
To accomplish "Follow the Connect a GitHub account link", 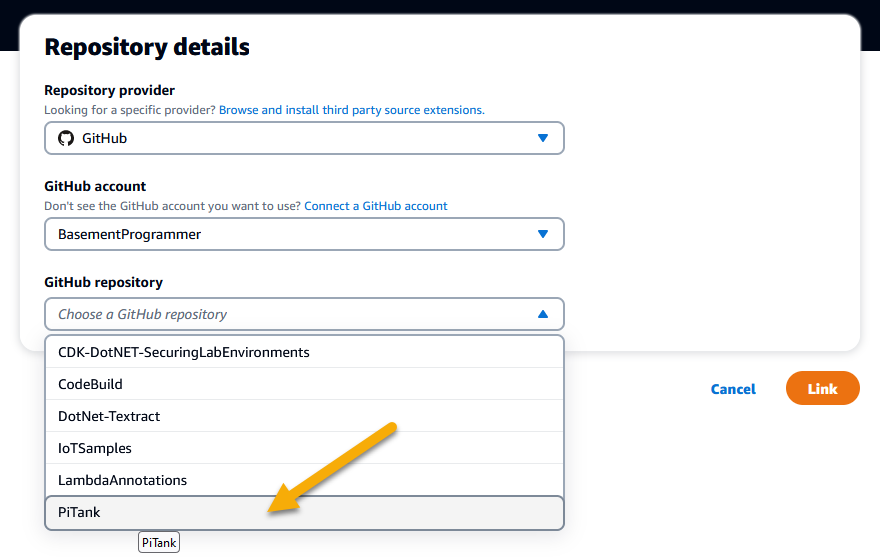I will click(x=376, y=206).
